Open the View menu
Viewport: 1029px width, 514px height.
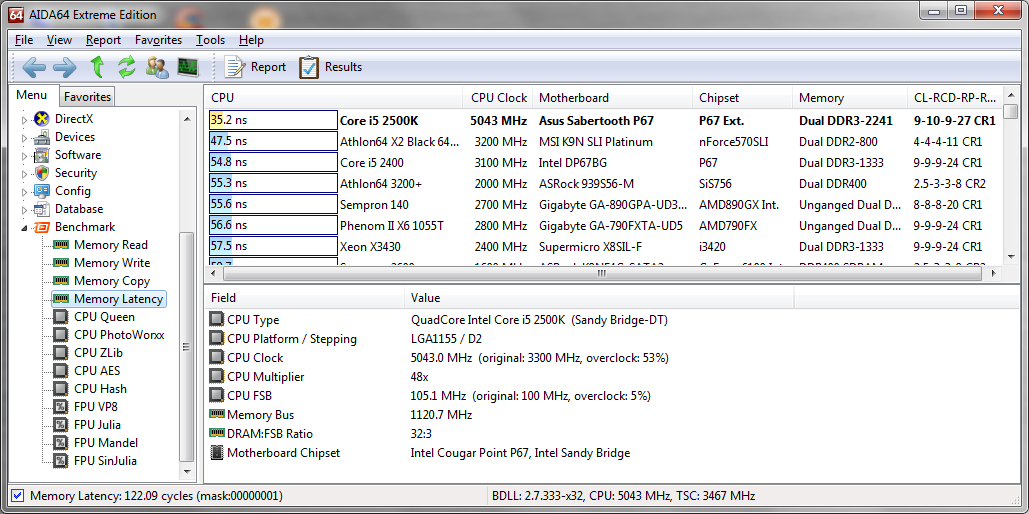60,40
